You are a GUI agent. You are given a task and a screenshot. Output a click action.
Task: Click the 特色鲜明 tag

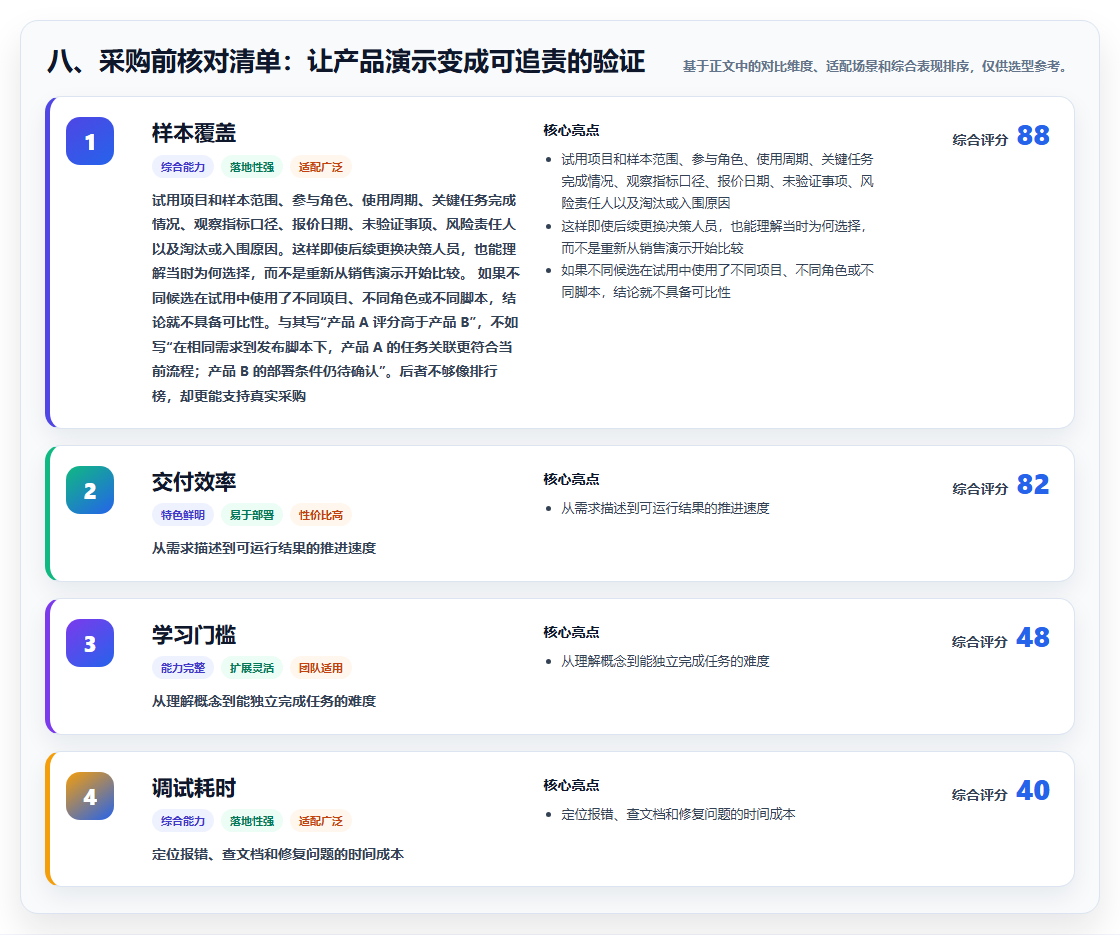click(183, 515)
